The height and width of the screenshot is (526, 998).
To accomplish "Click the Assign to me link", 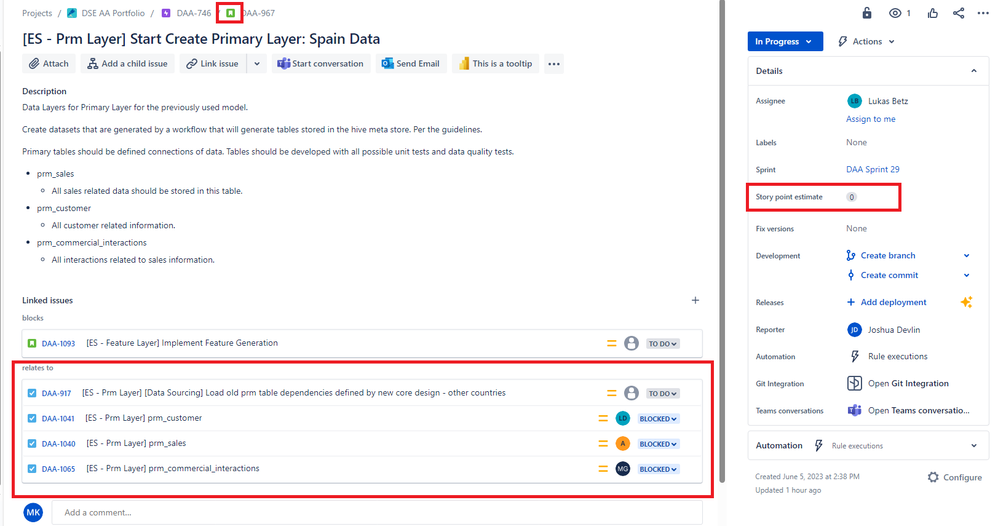I will (x=870, y=119).
